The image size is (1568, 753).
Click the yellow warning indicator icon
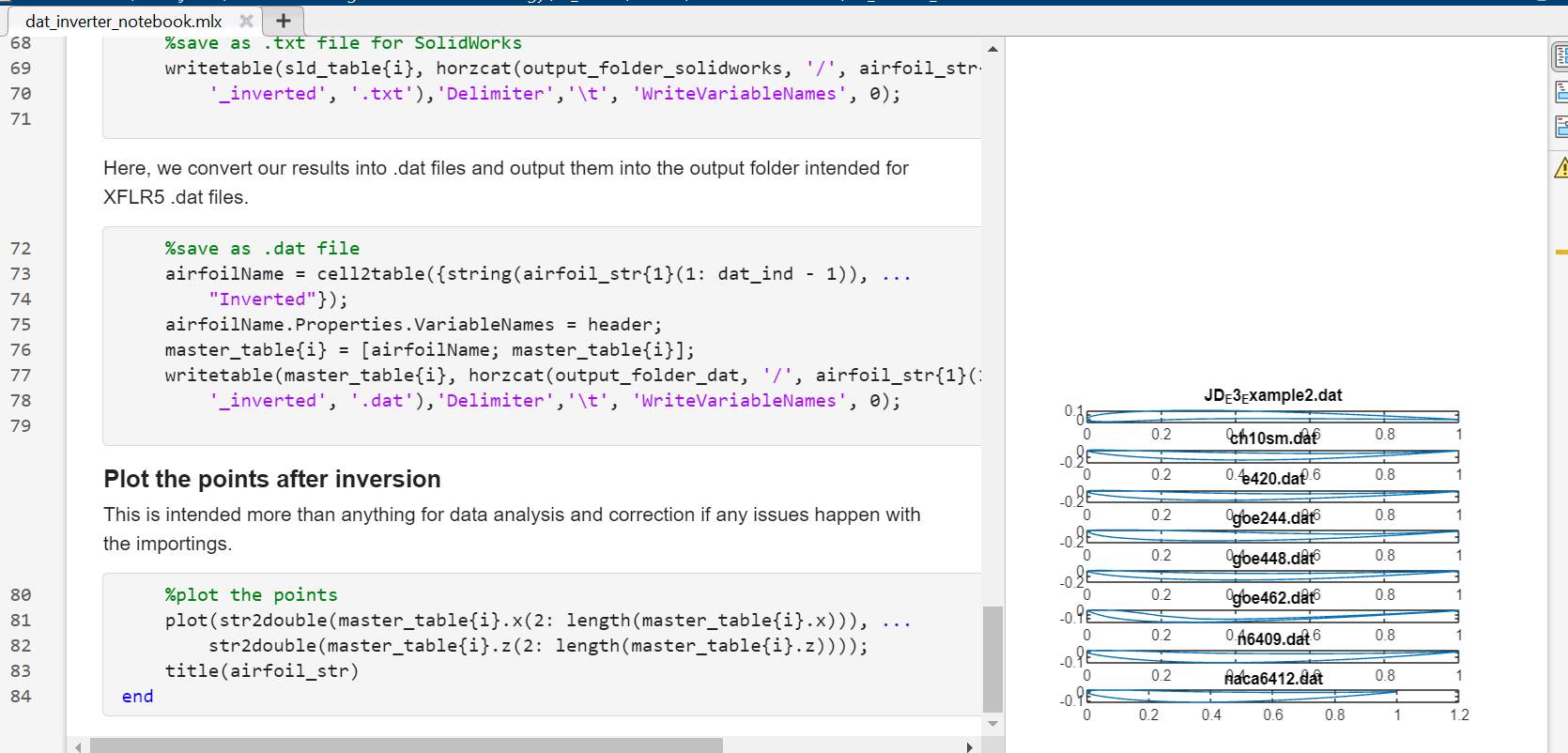[x=1560, y=168]
